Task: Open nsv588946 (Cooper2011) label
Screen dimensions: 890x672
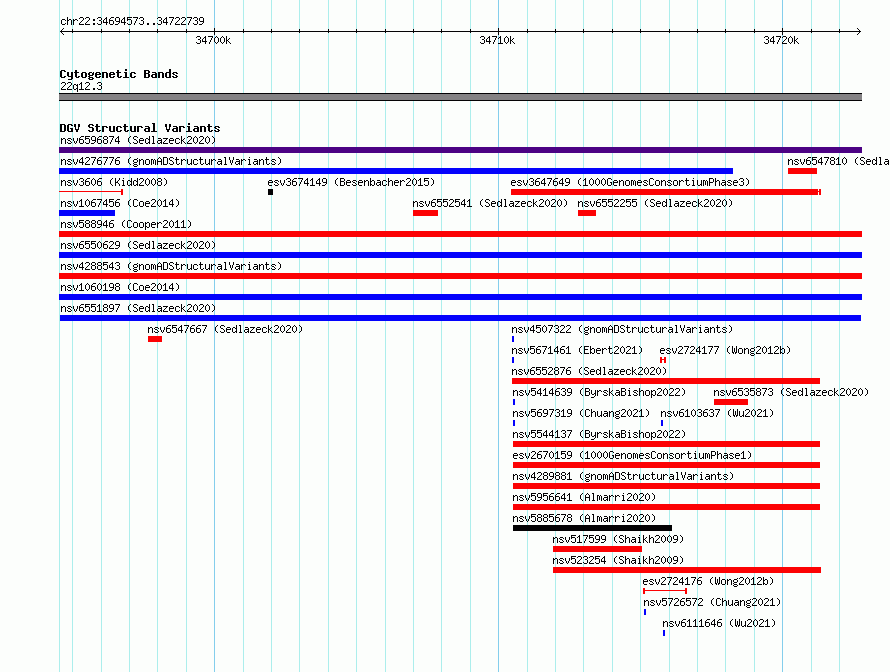Action: click(x=126, y=224)
